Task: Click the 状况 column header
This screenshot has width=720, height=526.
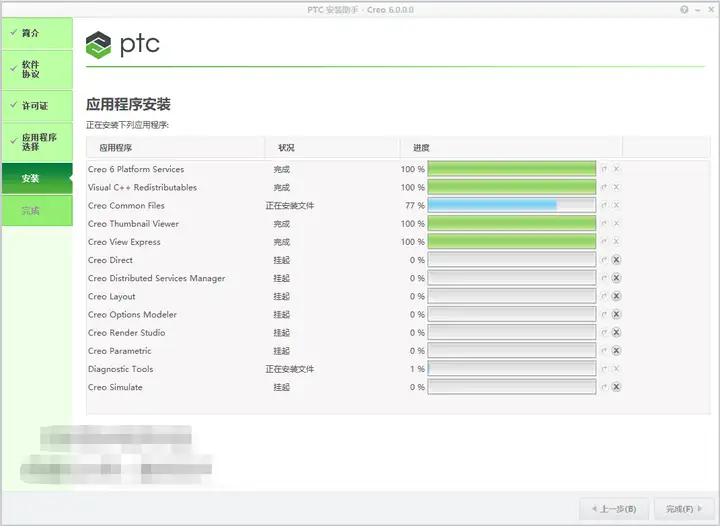Action: [332, 148]
